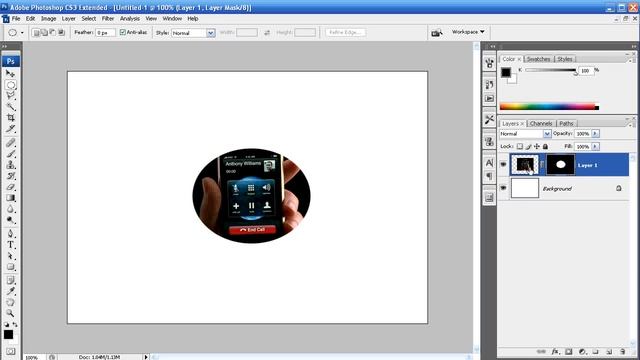Select the Brush tool
The height and width of the screenshot is (360, 640).
pos(11,154)
